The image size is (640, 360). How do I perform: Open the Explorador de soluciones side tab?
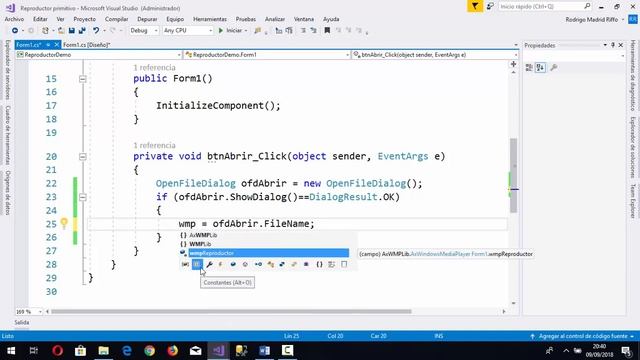(633, 147)
